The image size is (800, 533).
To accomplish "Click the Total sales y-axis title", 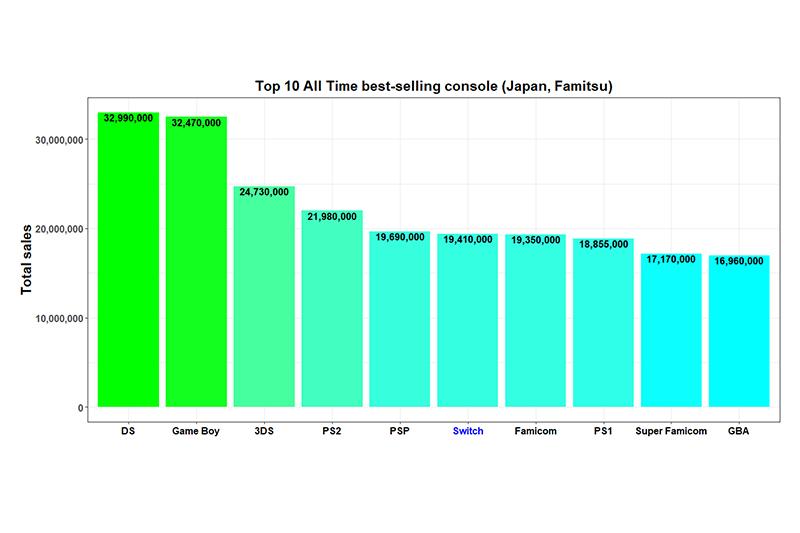I will [27, 258].
